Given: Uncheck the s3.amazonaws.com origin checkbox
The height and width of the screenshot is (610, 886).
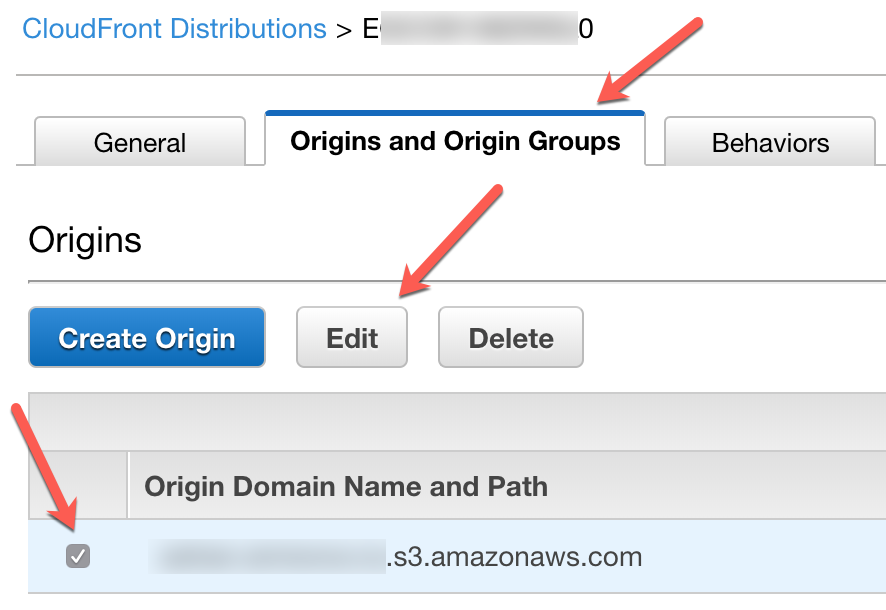Looking at the screenshot, I should (x=78, y=556).
